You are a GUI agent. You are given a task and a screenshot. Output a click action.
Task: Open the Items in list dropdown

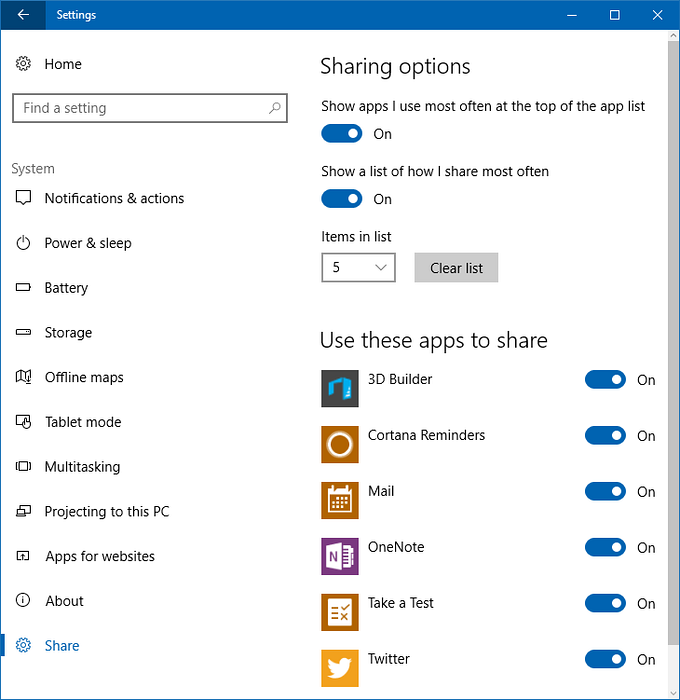tap(358, 268)
